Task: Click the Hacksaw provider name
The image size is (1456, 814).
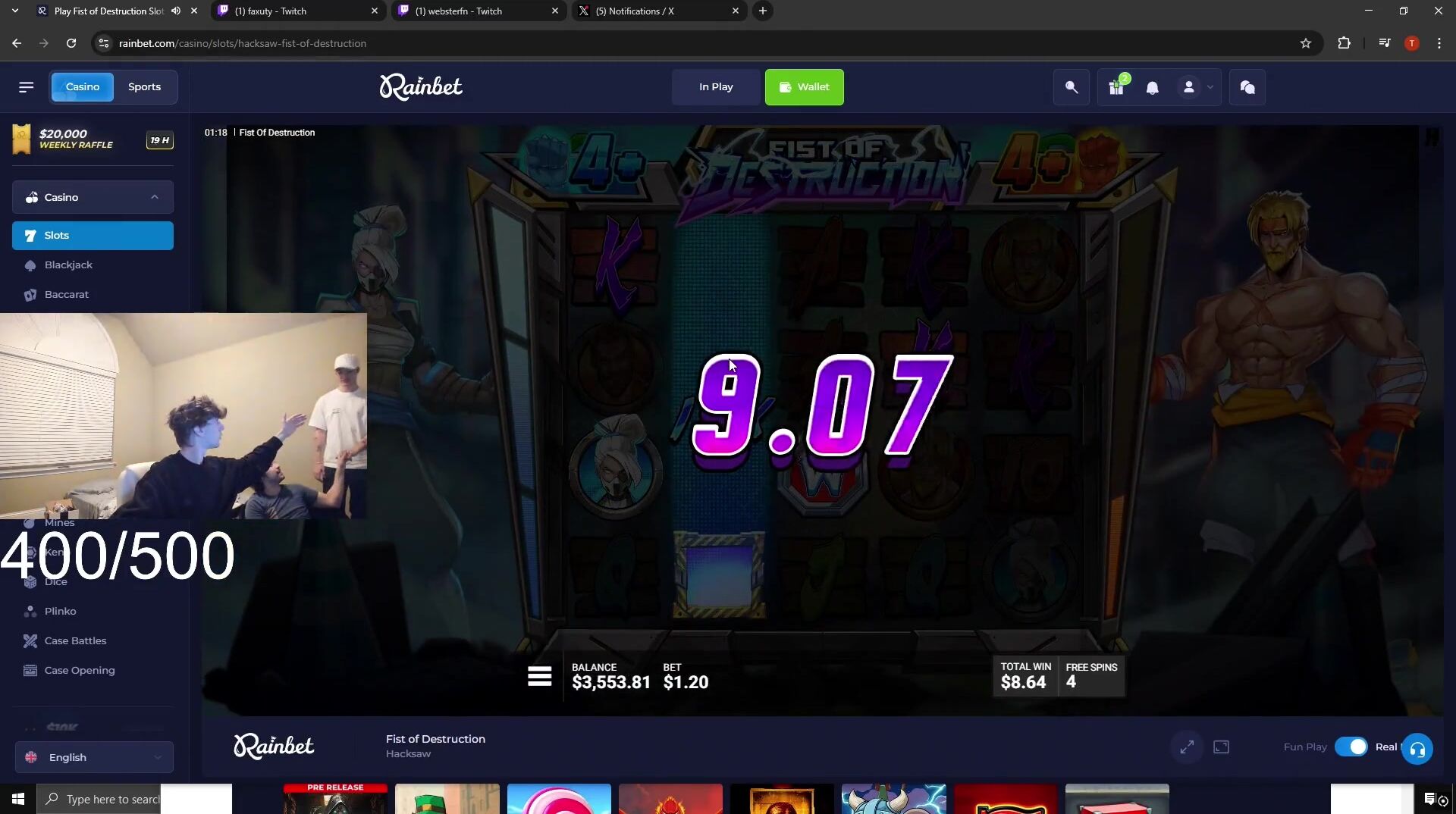Action: pos(408,754)
